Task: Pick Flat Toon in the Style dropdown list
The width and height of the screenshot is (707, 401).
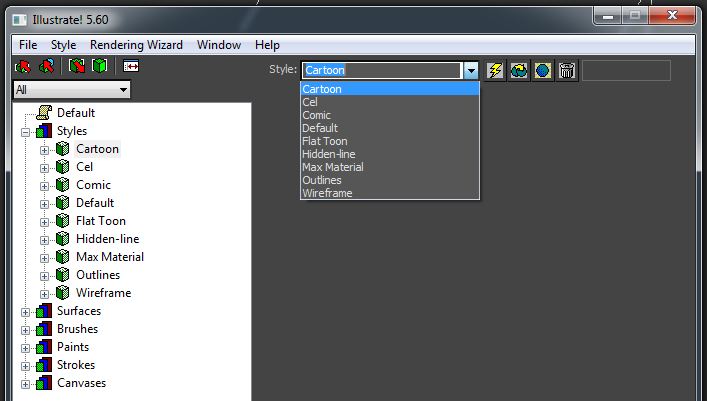Action: 390,141
